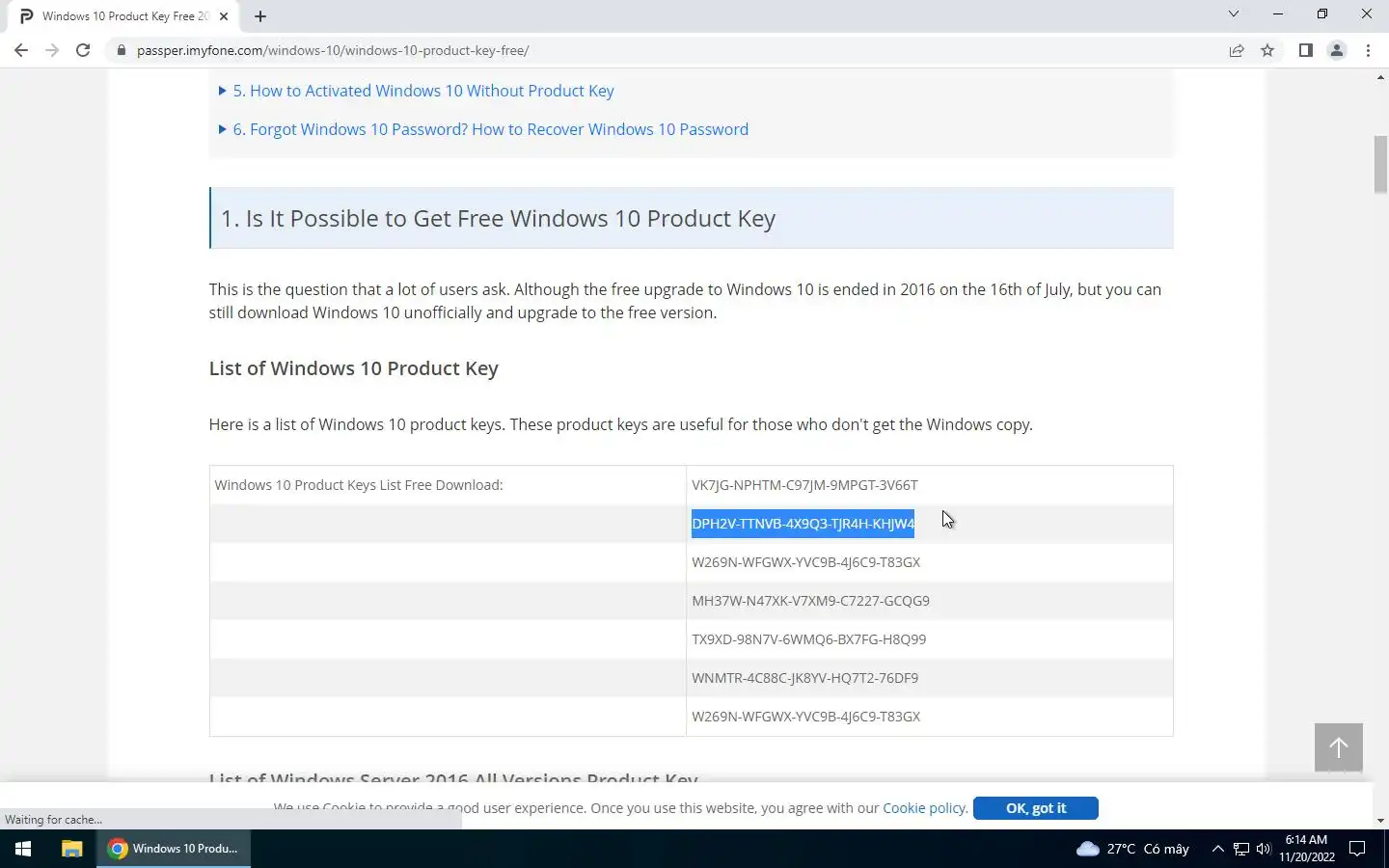This screenshot has width=1389, height=868.
Task: Open a new browser tab
Action: coord(260,16)
